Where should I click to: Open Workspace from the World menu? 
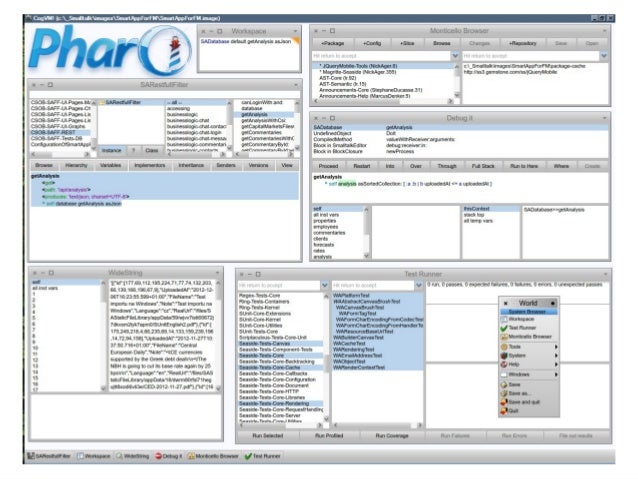point(521,319)
